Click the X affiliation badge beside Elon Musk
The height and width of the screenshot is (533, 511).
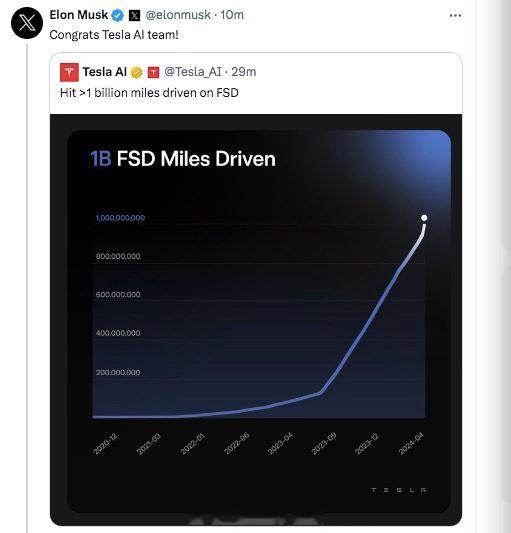pyautogui.click(x=134, y=15)
